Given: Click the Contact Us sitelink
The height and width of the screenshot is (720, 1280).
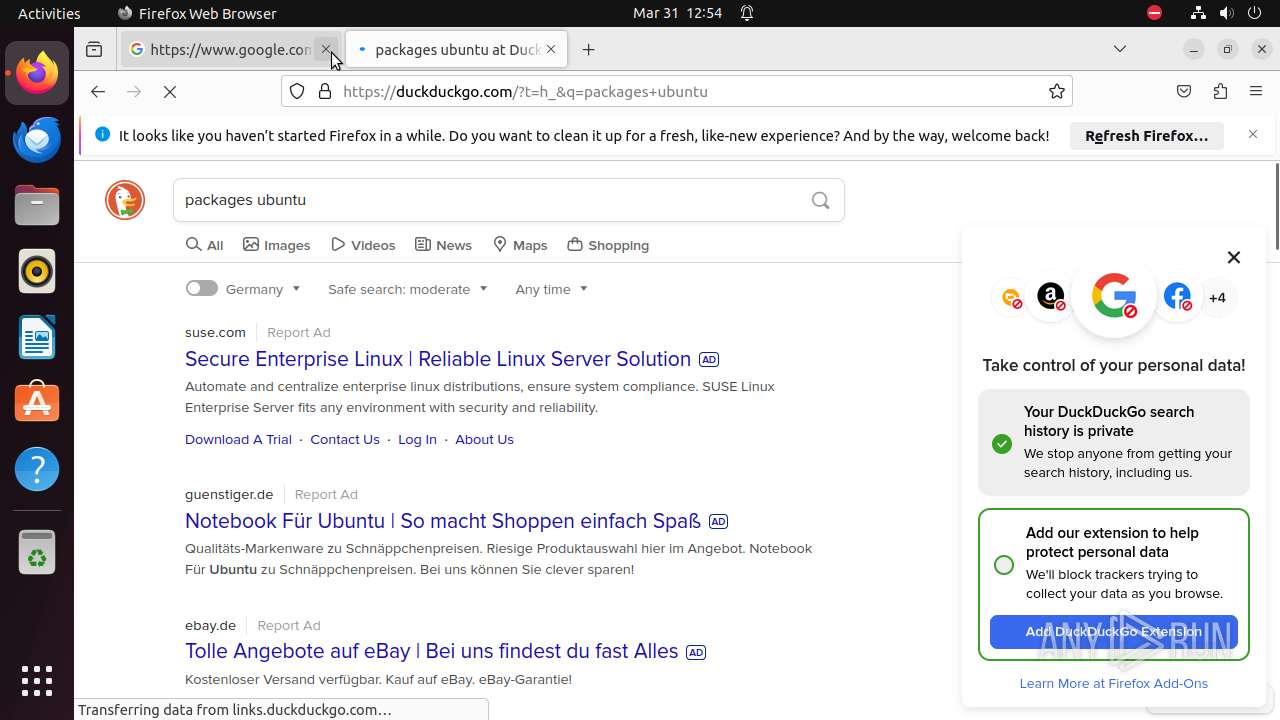Looking at the screenshot, I should [x=345, y=439].
